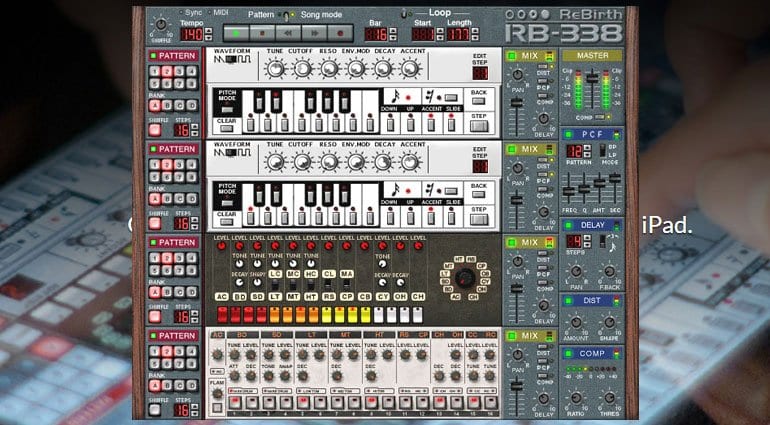
Task: Move the PCF Freq slider
Action: tap(569, 191)
